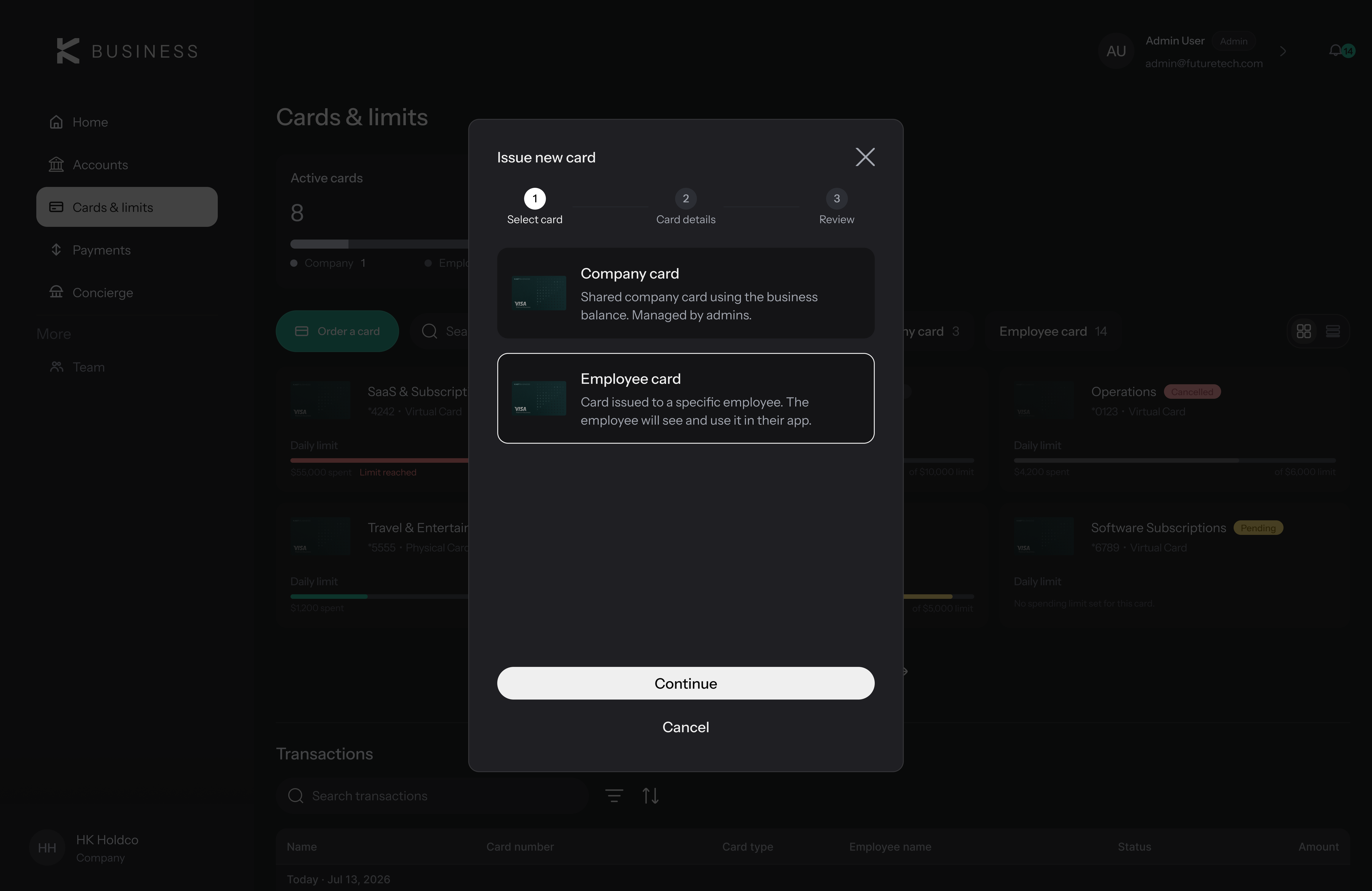Click the AU user avatar
This screenshot has height=891, width=1372.
pyautogui.click(x=1116, y=51)
